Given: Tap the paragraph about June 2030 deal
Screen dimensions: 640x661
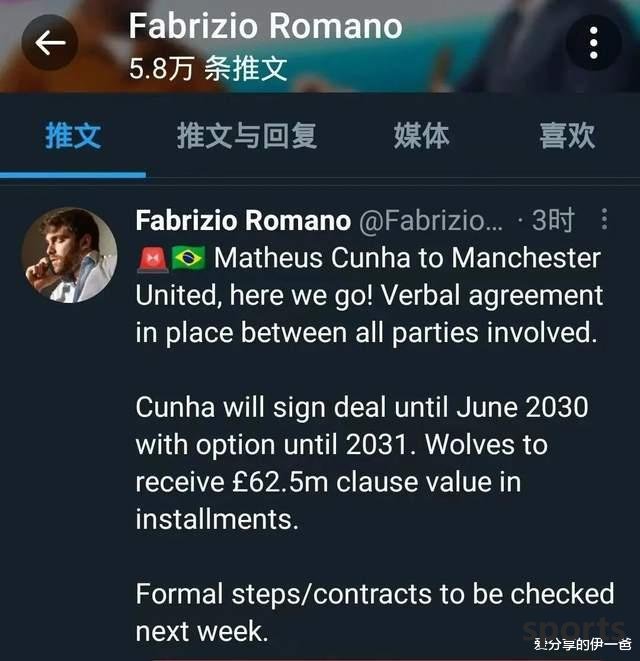Looking at the screenshot, I should point(362,463).
